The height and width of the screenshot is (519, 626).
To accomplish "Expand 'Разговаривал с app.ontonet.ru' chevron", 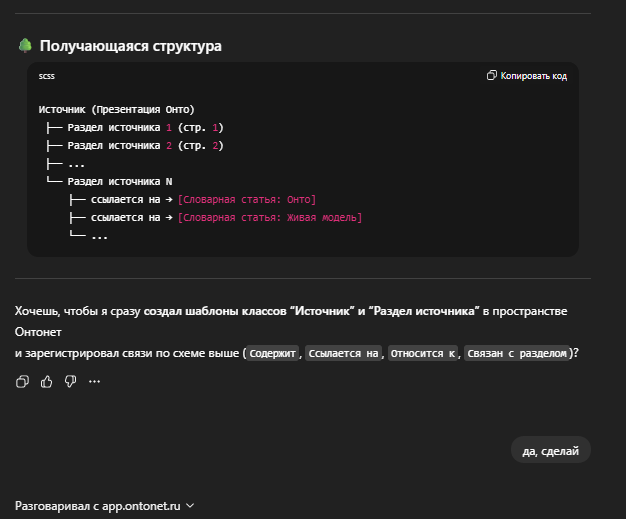I will (190, 506).
